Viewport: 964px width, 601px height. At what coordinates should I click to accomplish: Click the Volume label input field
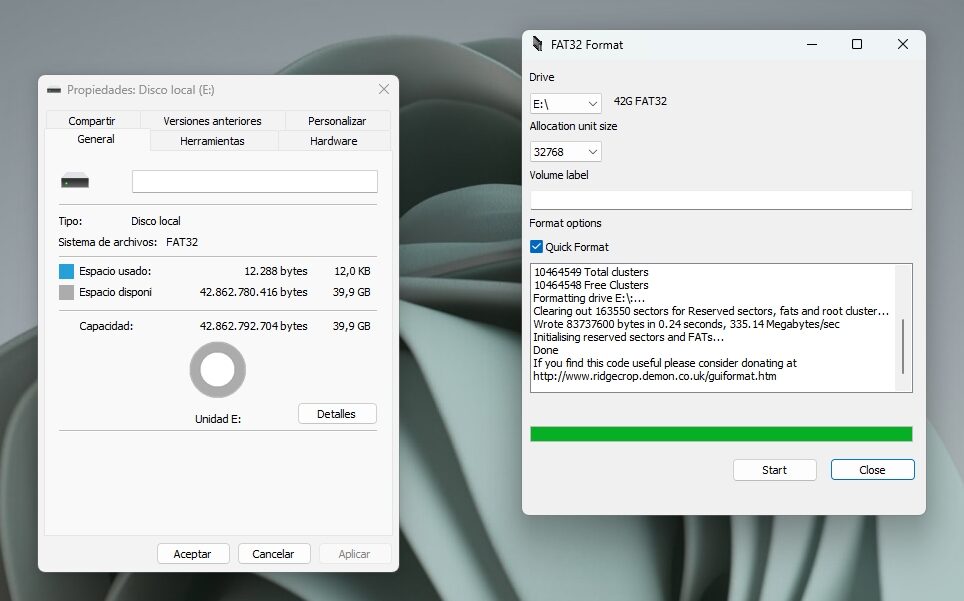click(721, 200)
